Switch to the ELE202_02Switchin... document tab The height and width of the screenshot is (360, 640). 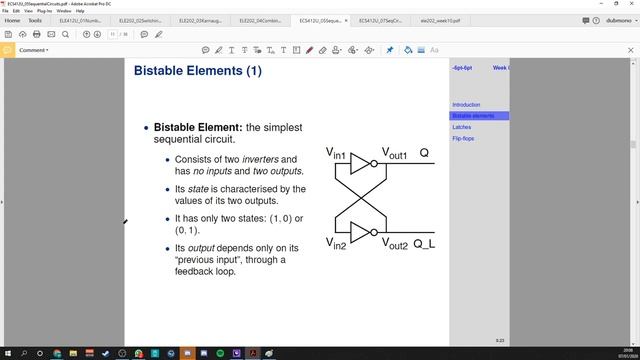click(x=140, y=20)
